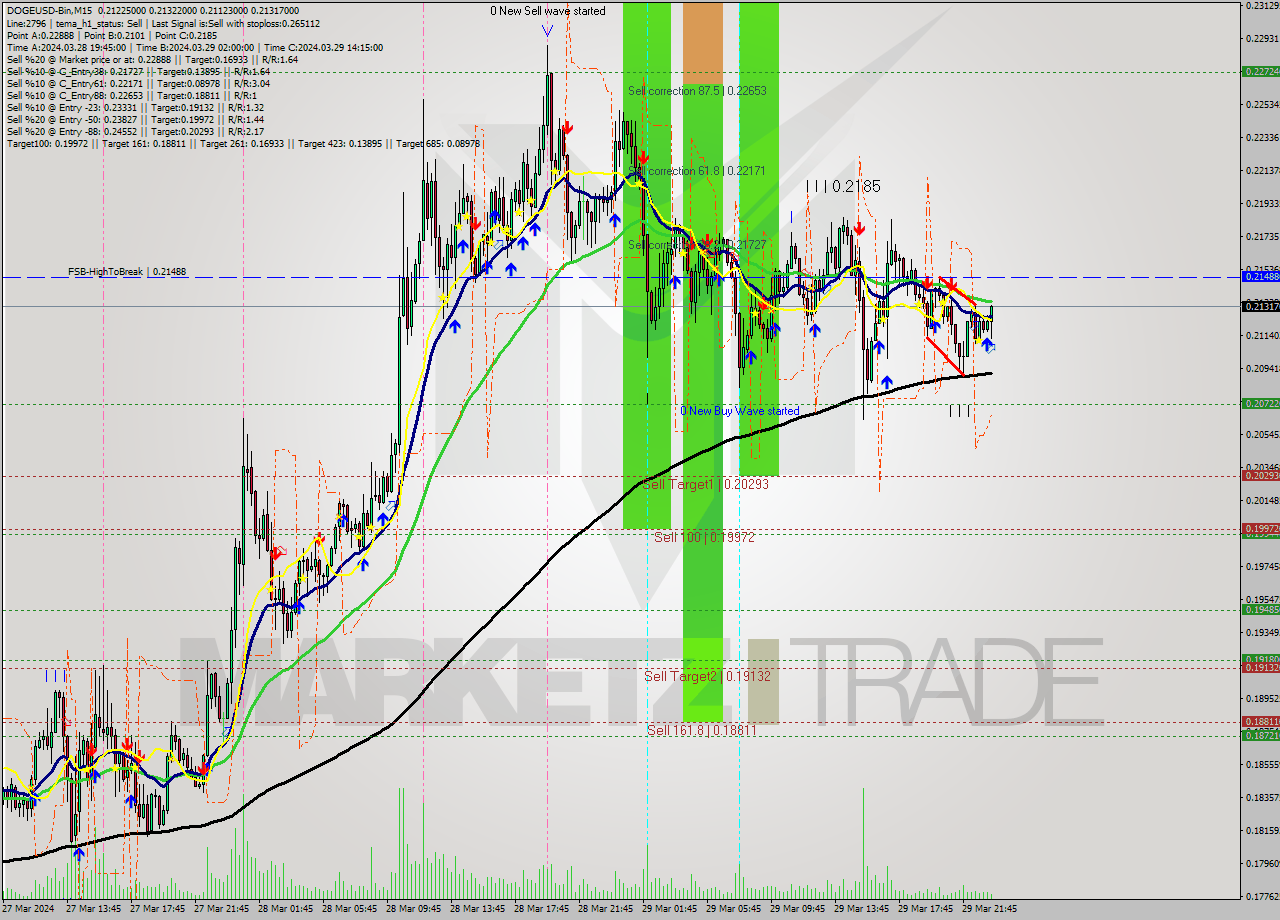This screenshot has width=1280, height=920.
Task: Click the 0.18555 price scale value
Action: pyautogui.click(x=1263, y=764)
